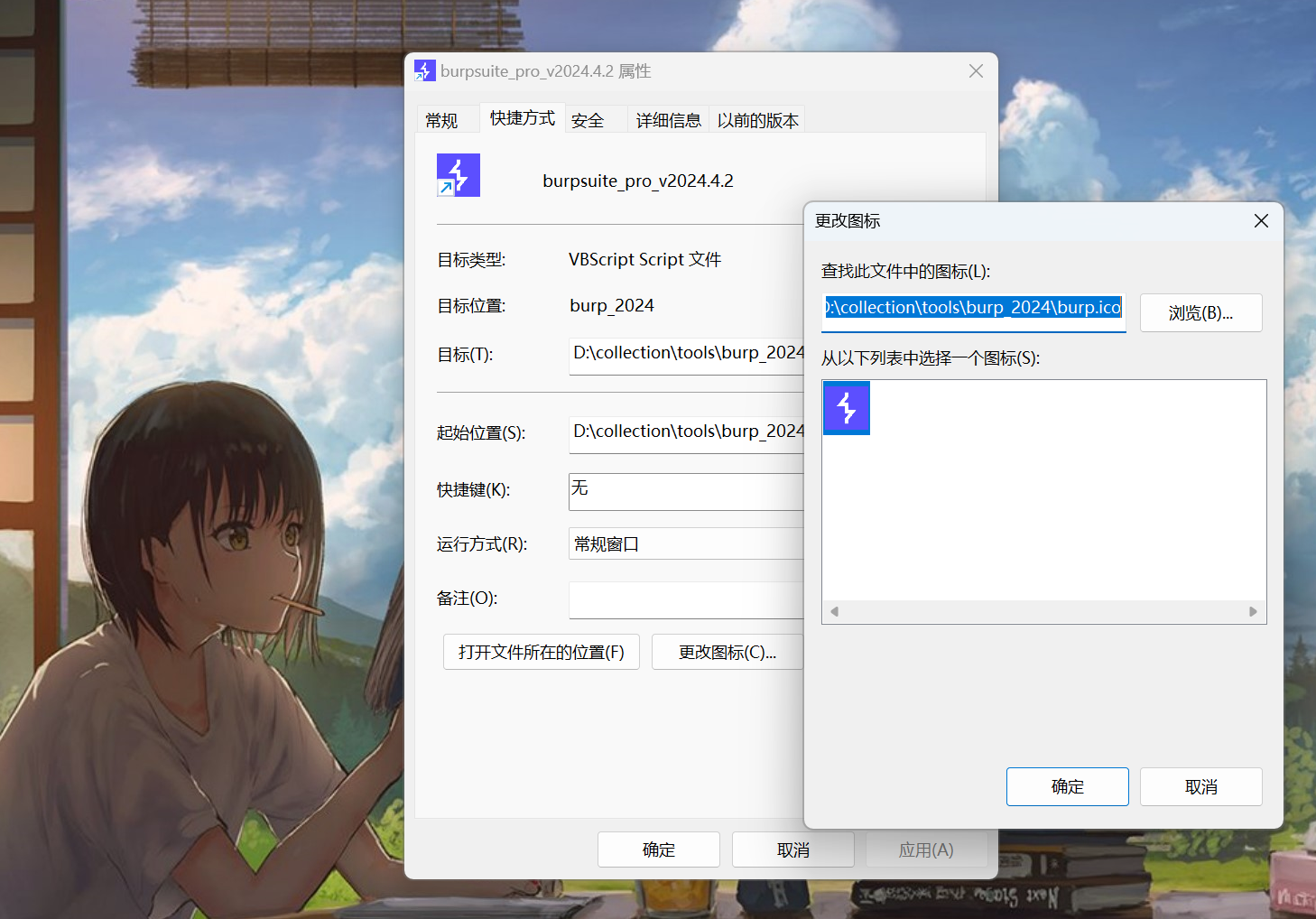Click the icon file path field with burp.ico
This screenshot has height=919, width=1316.
tap(973, 312)
